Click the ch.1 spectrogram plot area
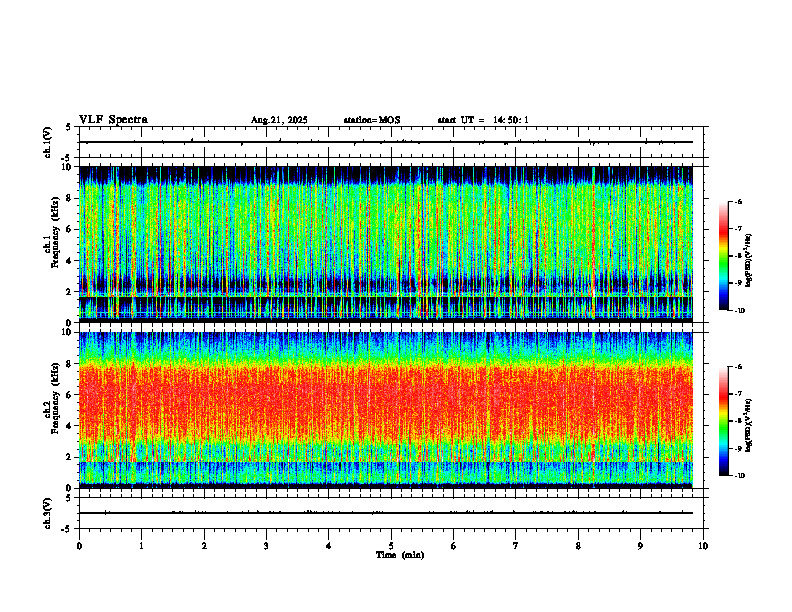Viewport: 792px width, 612px height. point(386,244)
